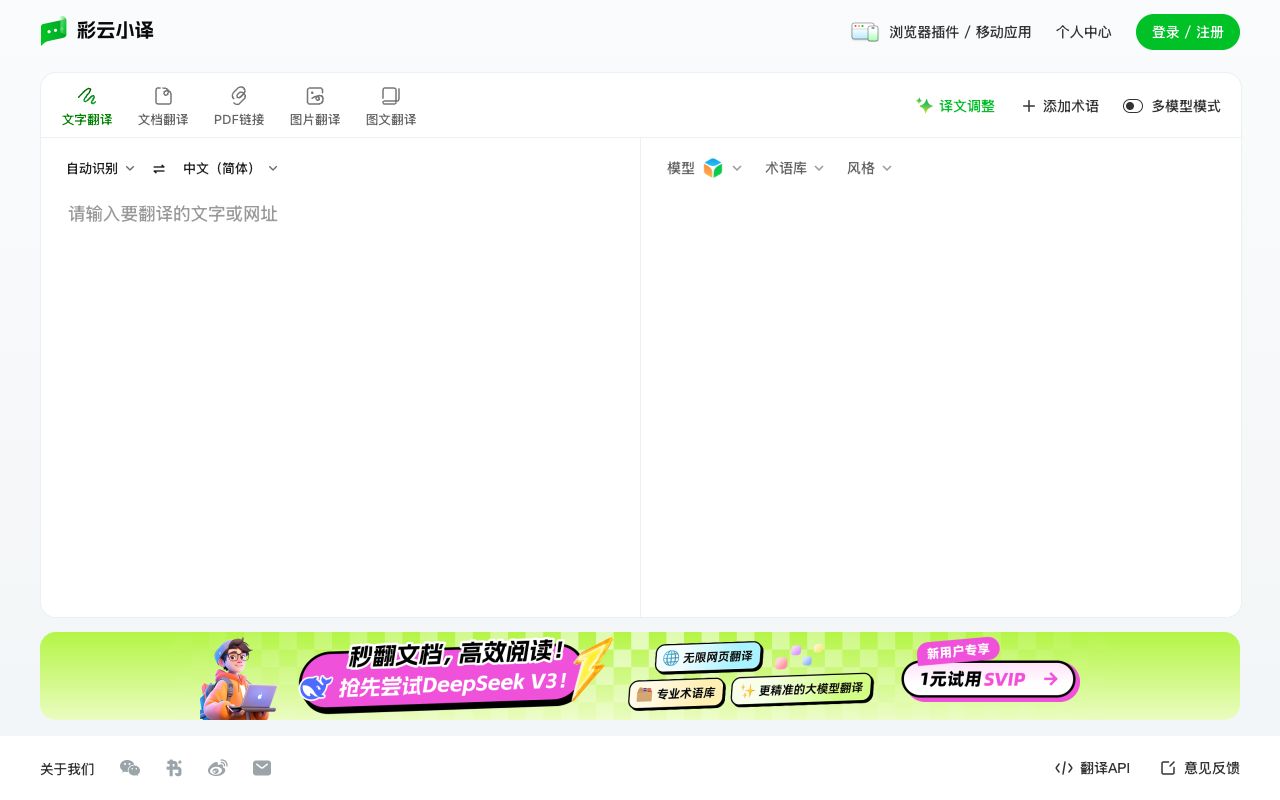Click the sparkle icon beside 译文调整
Image resolution: width=1280 pixels, height=800 pixels.
(x=925, y=105)
